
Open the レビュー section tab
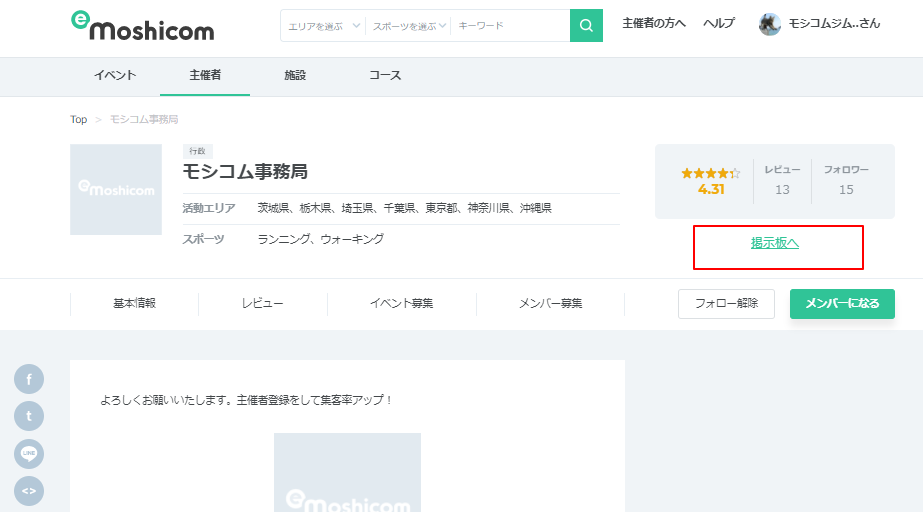[x=263, y=304]
